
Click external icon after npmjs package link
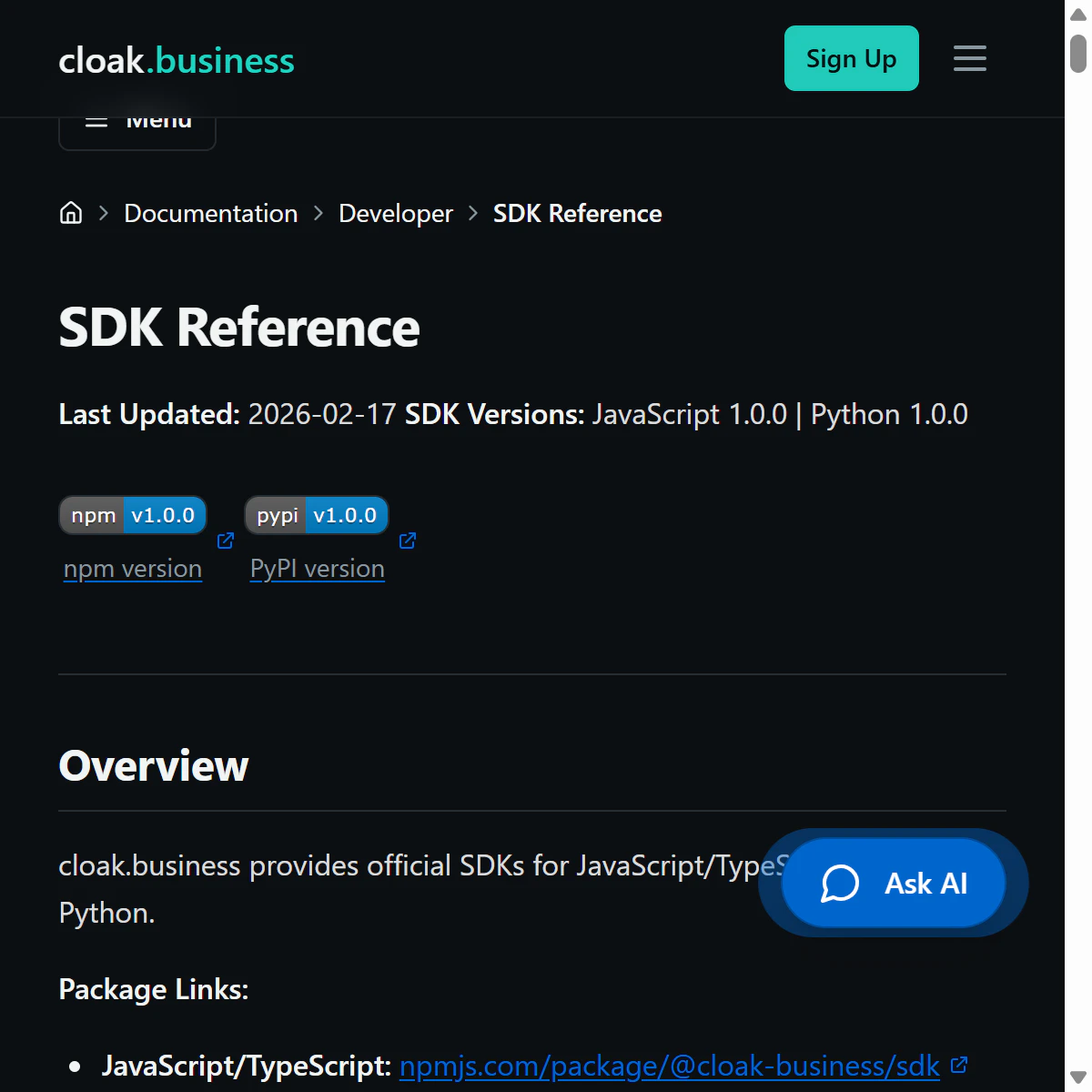click(x=958, y=1065)
